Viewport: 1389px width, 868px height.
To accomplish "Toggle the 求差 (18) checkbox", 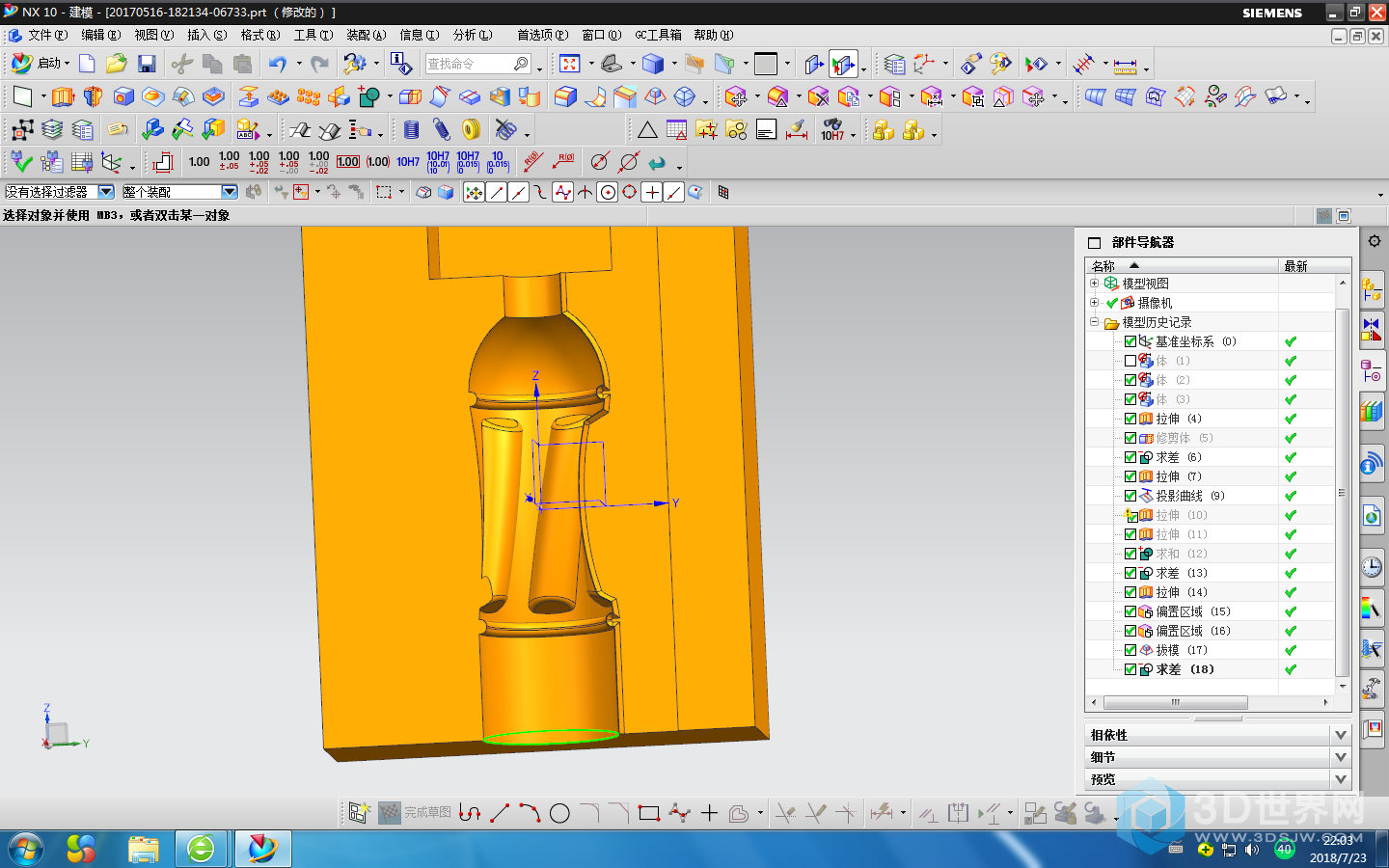I will pos(1130,669).
